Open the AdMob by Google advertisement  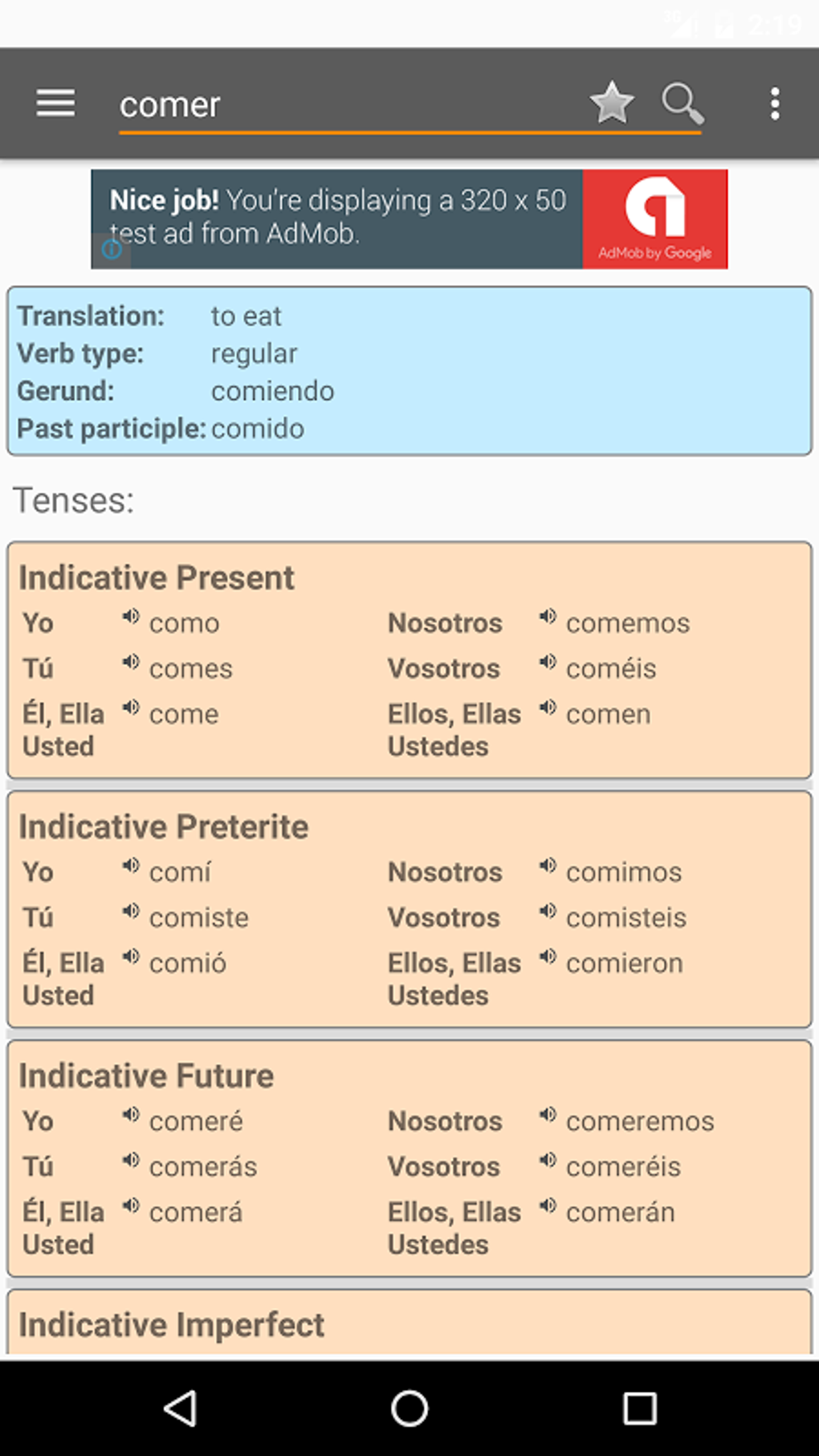[x=655, y=218]
